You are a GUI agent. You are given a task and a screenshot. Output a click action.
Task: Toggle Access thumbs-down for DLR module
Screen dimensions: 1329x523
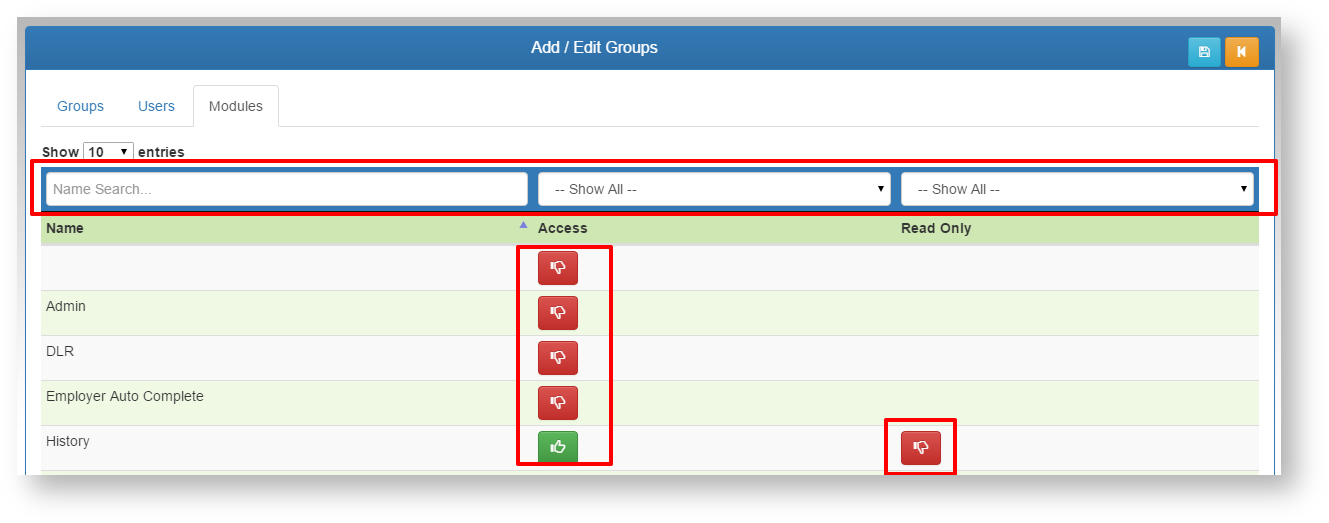(x=558, y=358)
